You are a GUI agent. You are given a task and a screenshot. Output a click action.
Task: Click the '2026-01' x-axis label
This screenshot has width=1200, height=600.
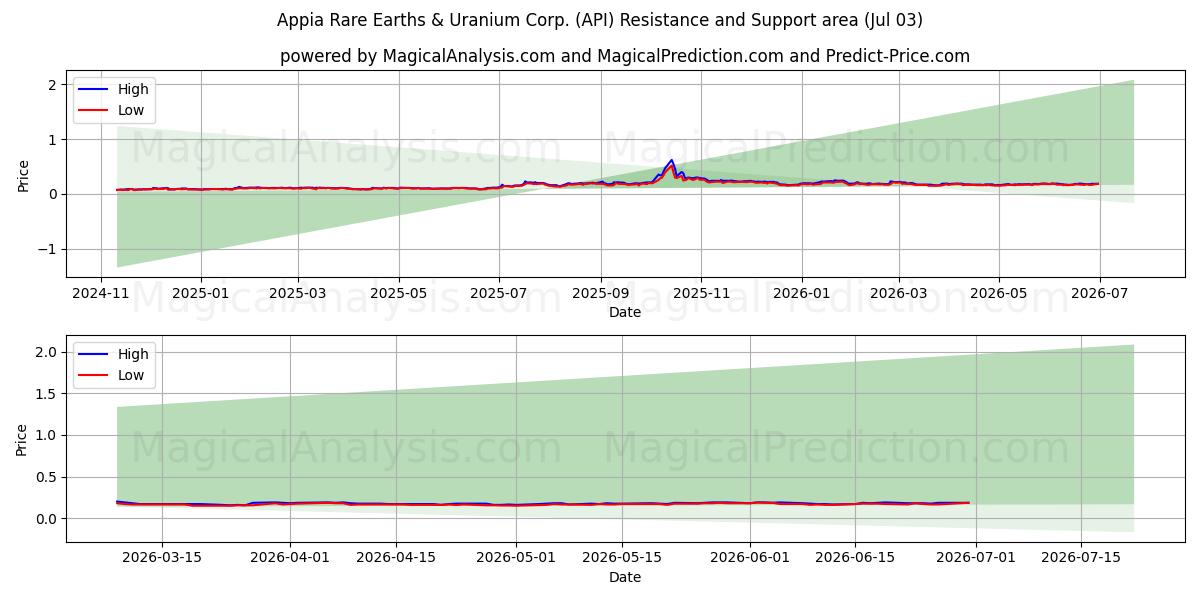coord(801,295)
